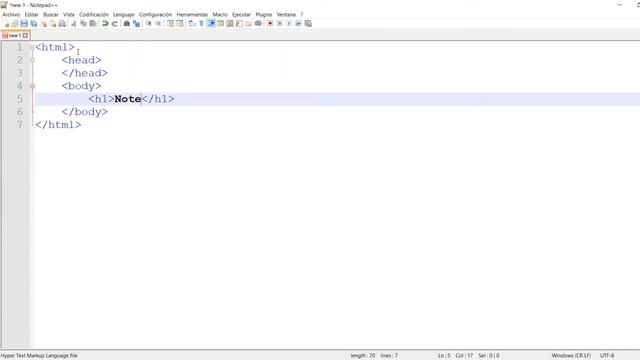This screenshot has height=360, width=640.
Task: Click Run macro multiple times icon
Action: click(298, 24)
